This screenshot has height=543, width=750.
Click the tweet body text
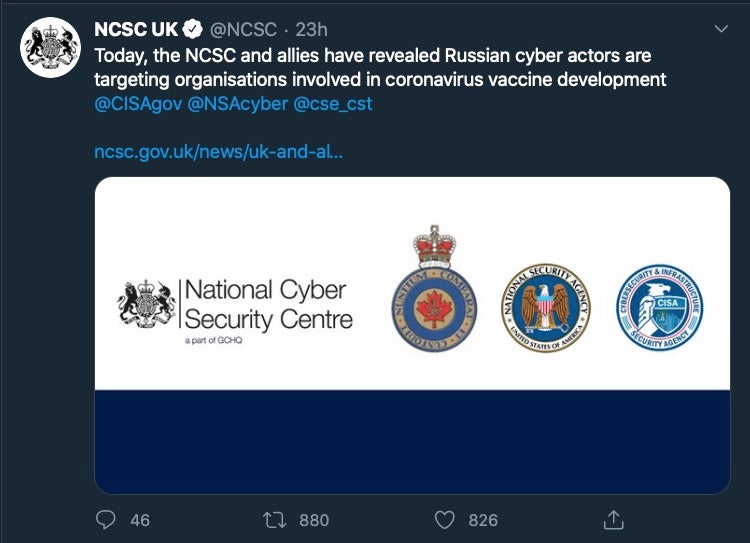pyautogui.click(x=380, y=66)
